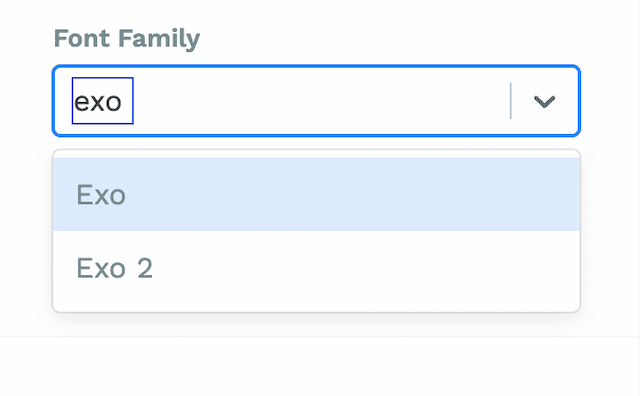
Task: Click the chevron arrow in Font Family box
Action: pos(544,101)
